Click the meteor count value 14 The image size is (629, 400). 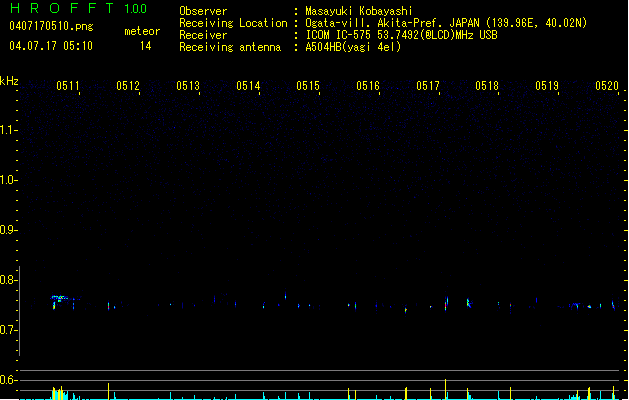(x=146, y=46)
